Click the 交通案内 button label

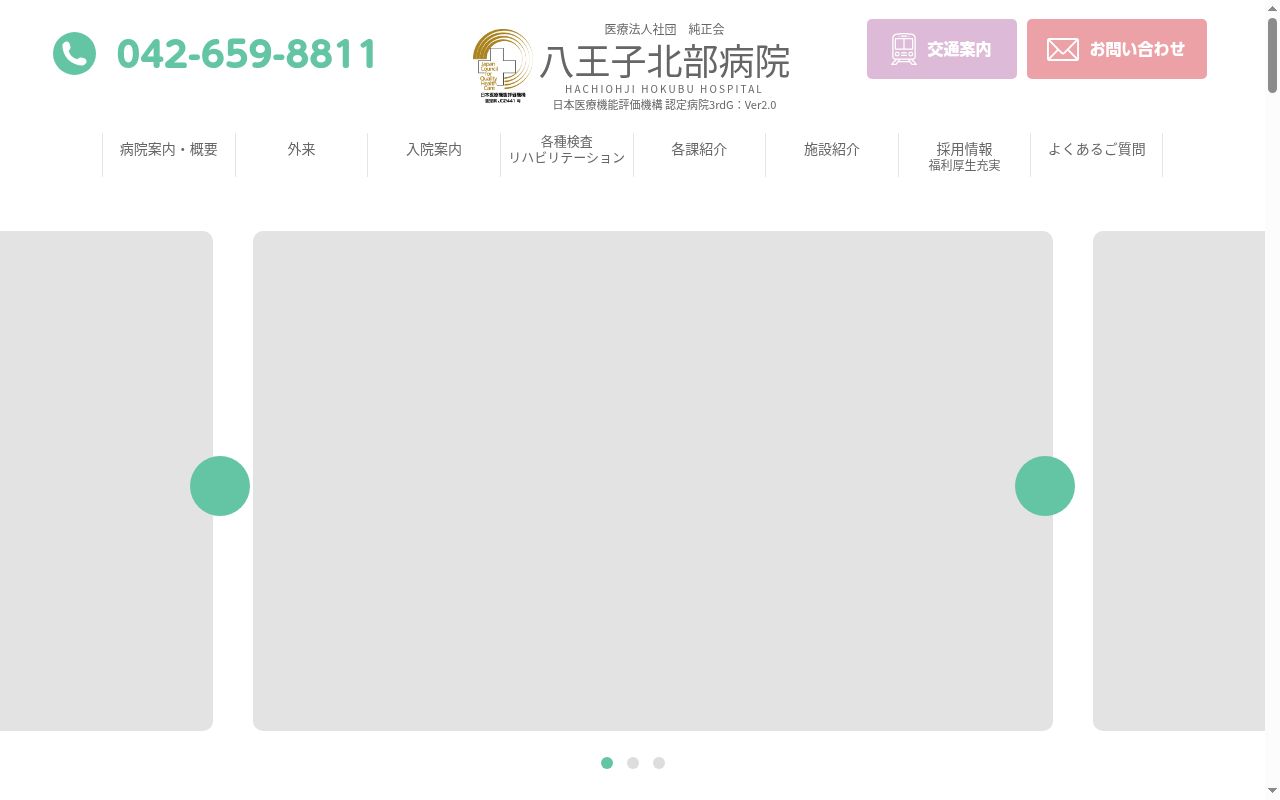[x=959, y=49]
